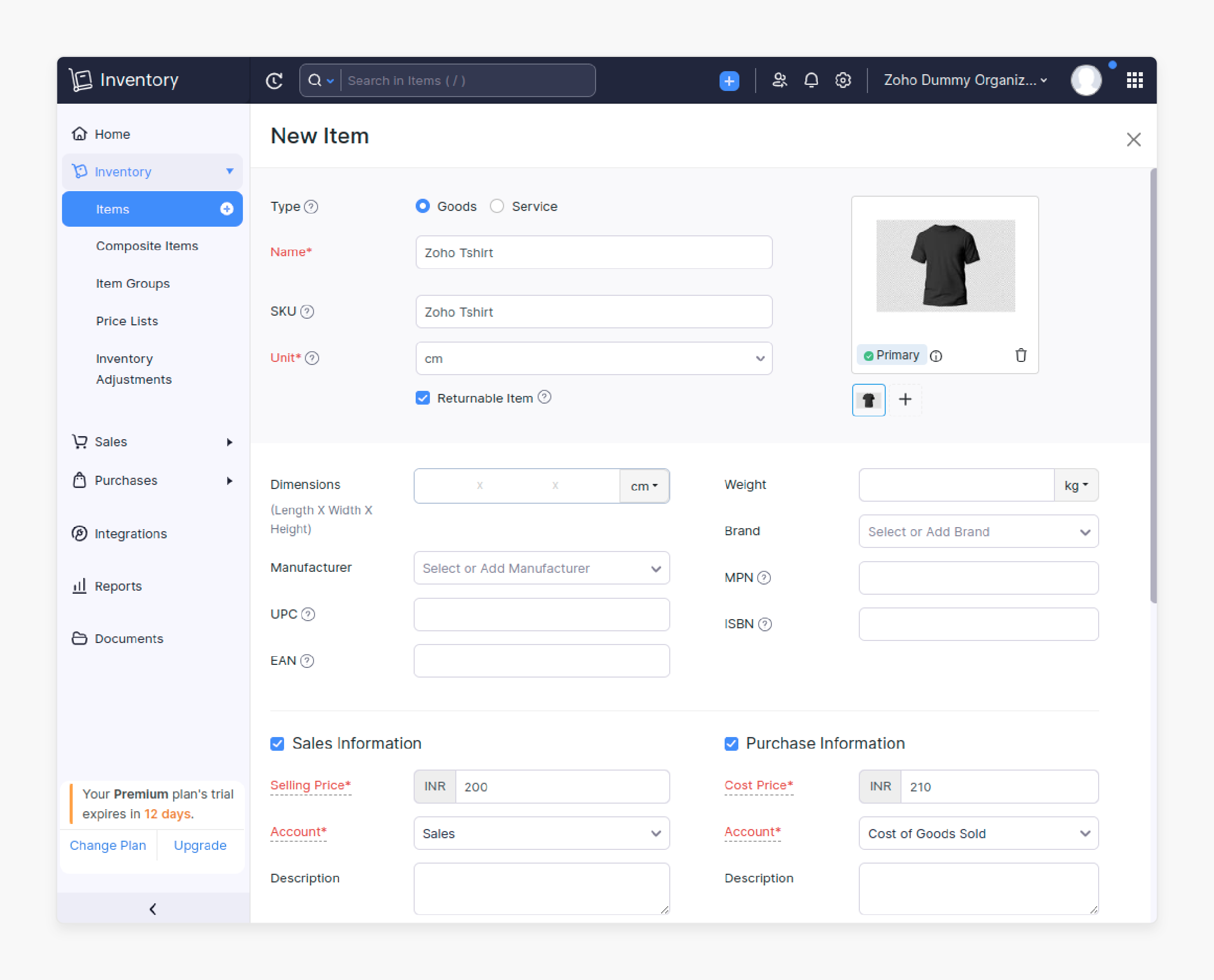
Task: Click the SKU input field
Action: [594, 312]
